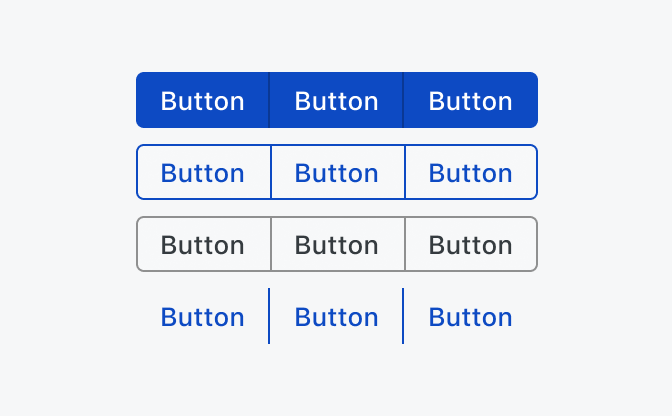Select the left gray-outlined Button

(x=203, y=244)
